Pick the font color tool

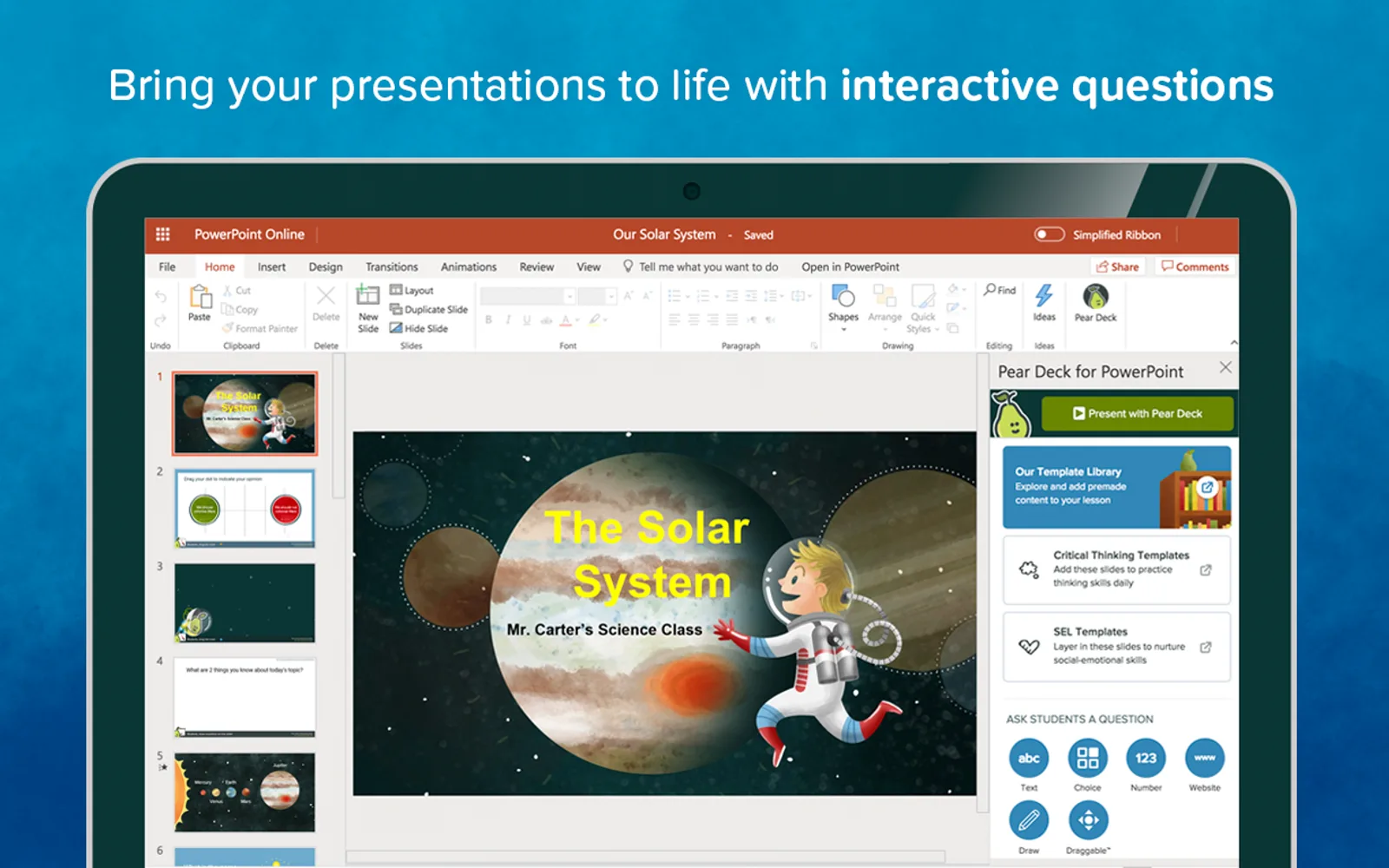[x=566, y=320]
